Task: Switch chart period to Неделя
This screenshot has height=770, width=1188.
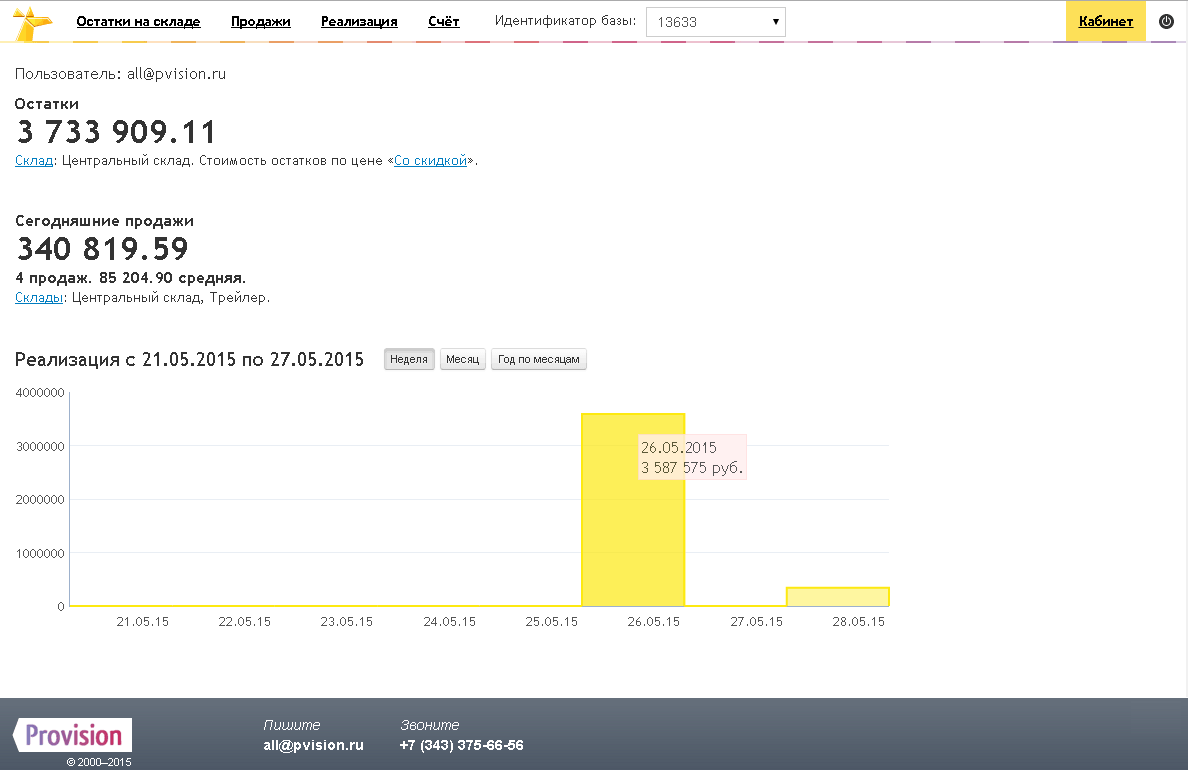Action: [x=409, y=360]
